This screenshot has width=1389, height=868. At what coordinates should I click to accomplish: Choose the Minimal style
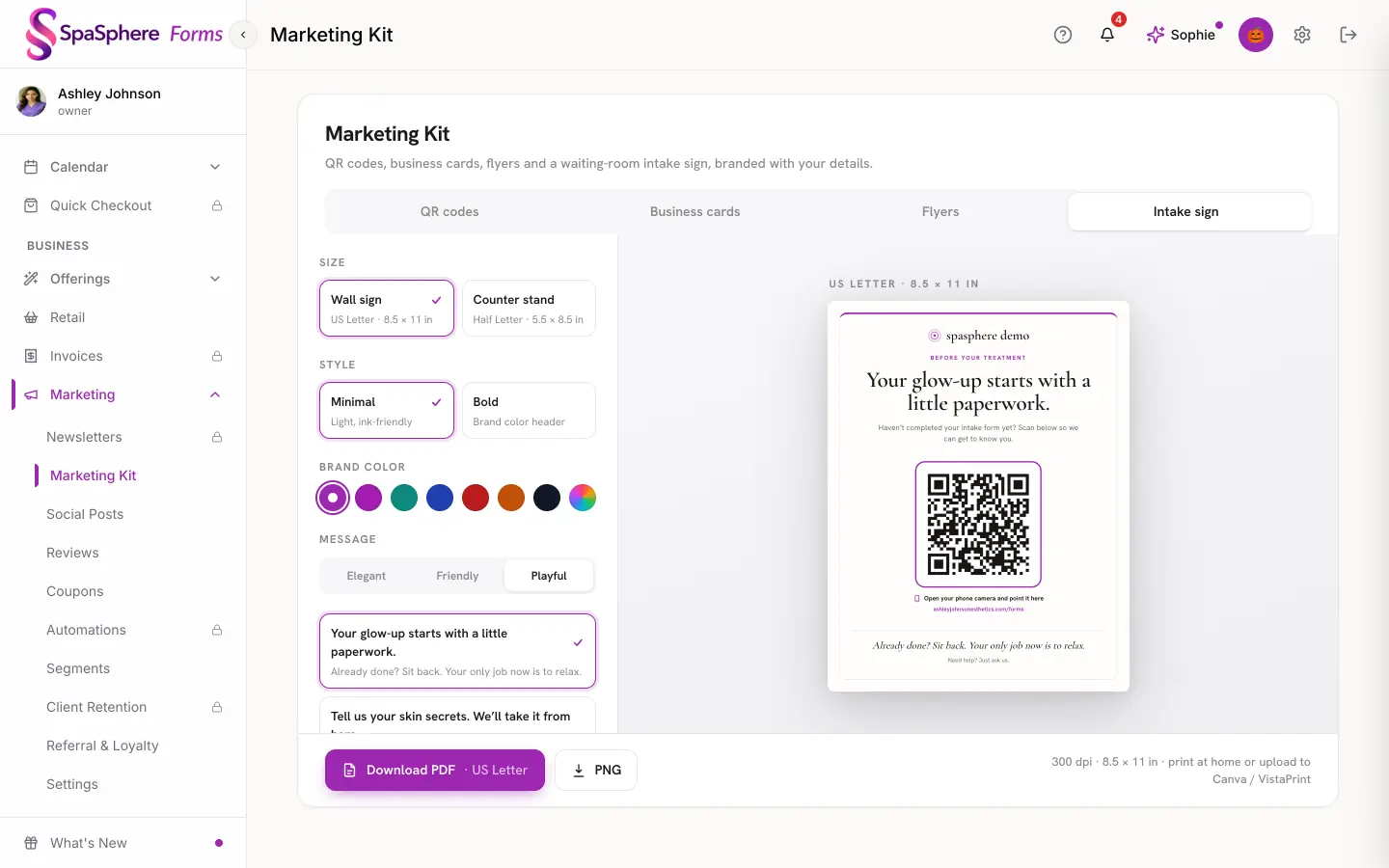(387, 411)
